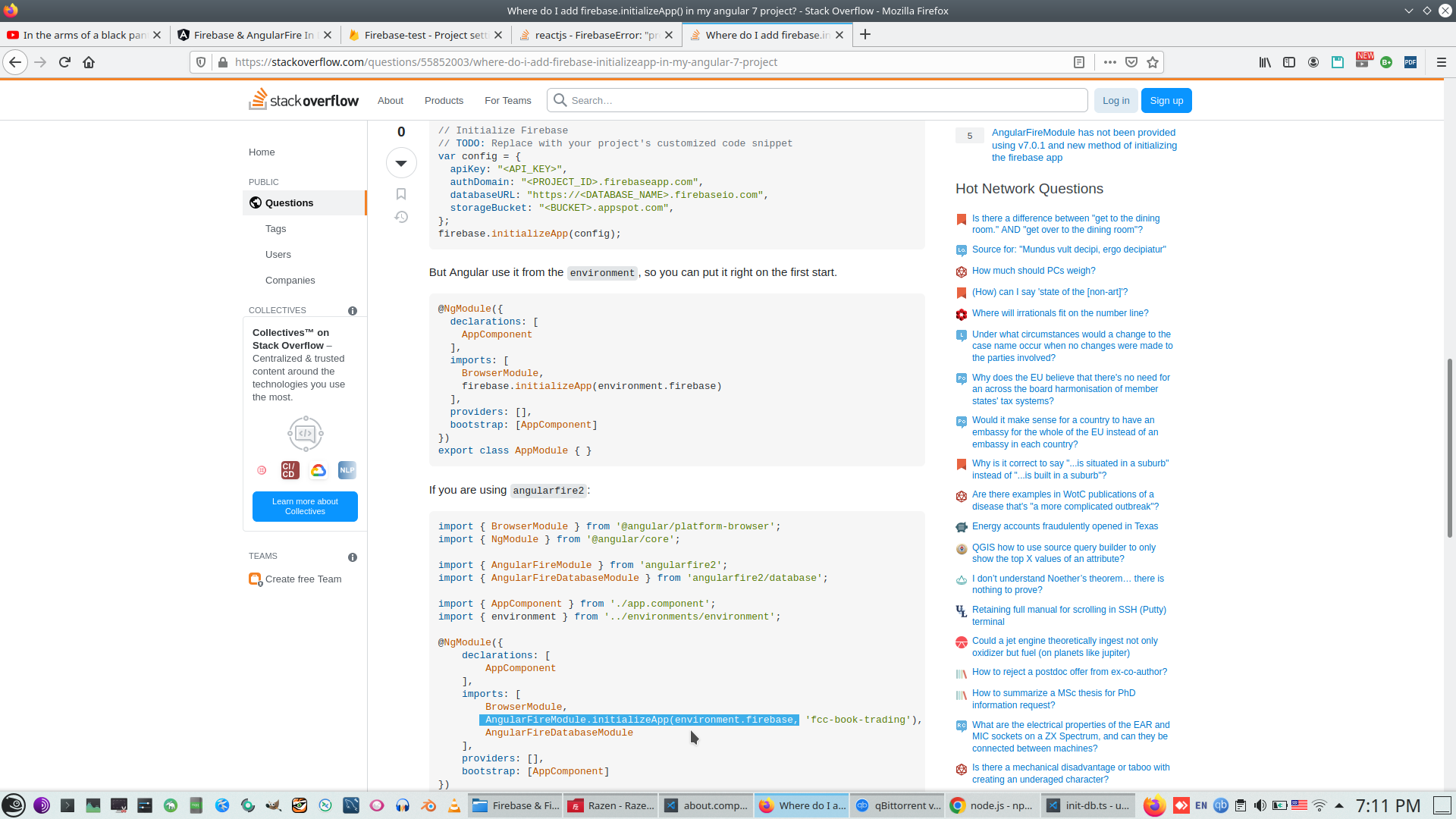Toggle the Firefox sidebar icon
Viewport: 1456px width, 819px height.
[x=1288, y=62]
